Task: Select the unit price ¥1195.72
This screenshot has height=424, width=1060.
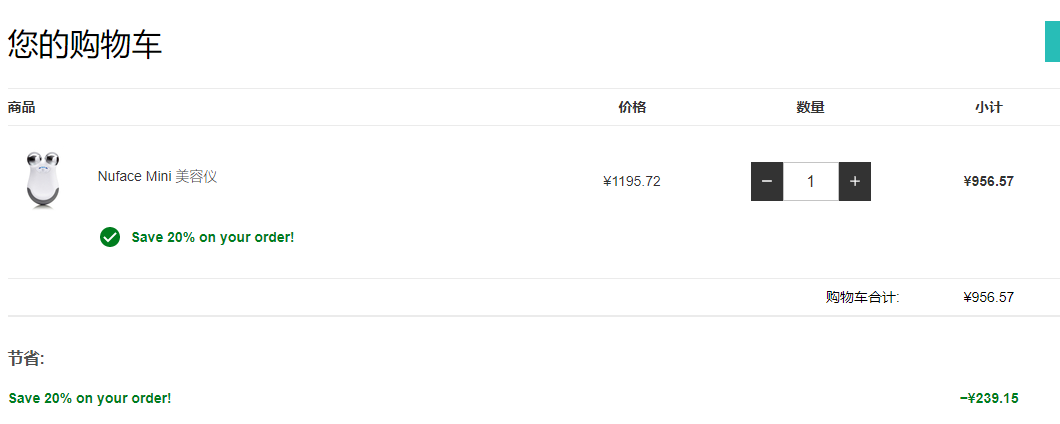Action: point(631,181)
